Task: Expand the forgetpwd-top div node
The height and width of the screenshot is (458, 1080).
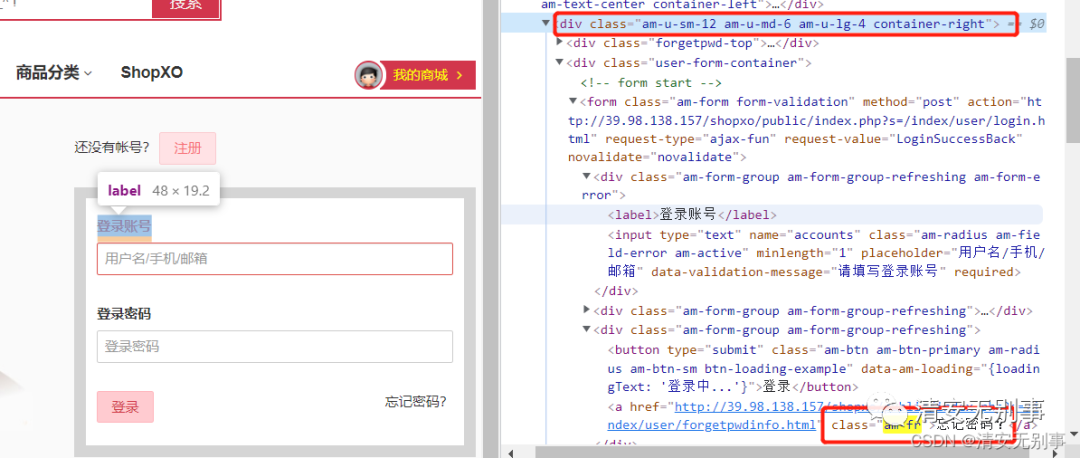Action: click(x=559, y=43)
